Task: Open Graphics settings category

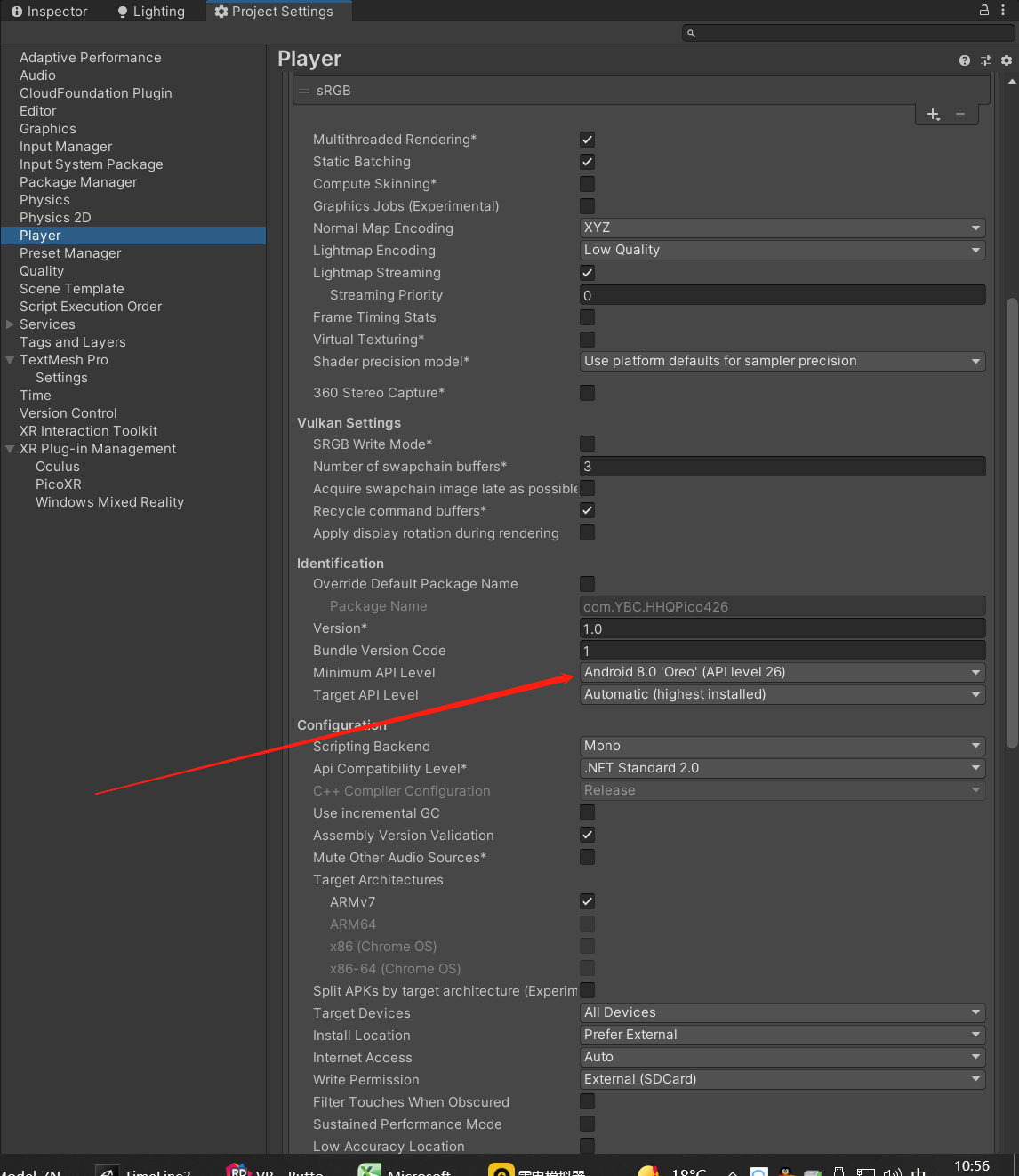Action: [48, 129]
